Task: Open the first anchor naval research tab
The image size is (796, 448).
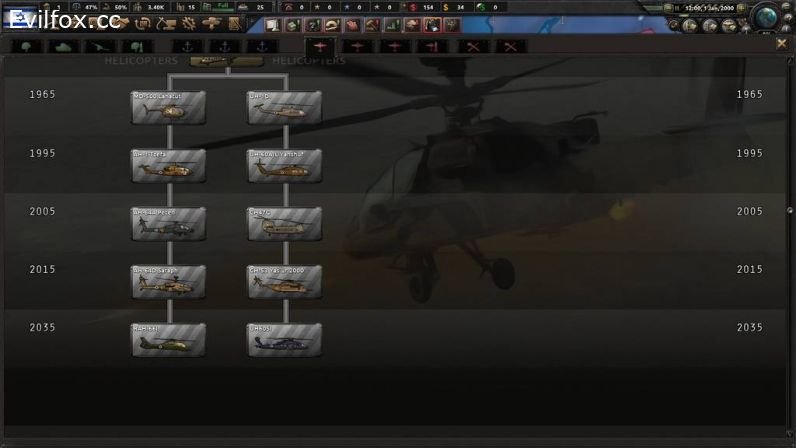Action: 187,46
